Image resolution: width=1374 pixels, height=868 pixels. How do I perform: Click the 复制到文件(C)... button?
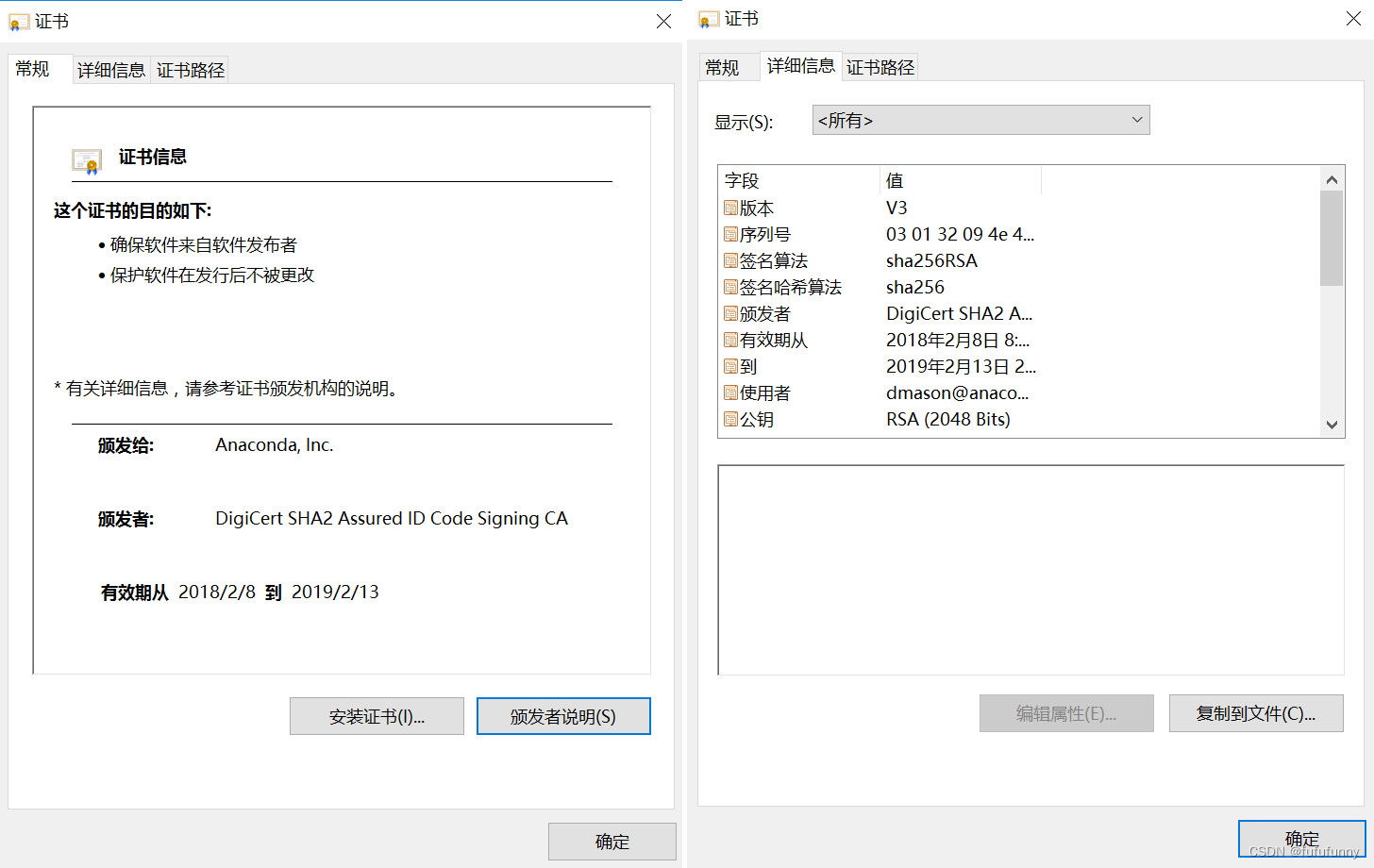coord(1256,713)
